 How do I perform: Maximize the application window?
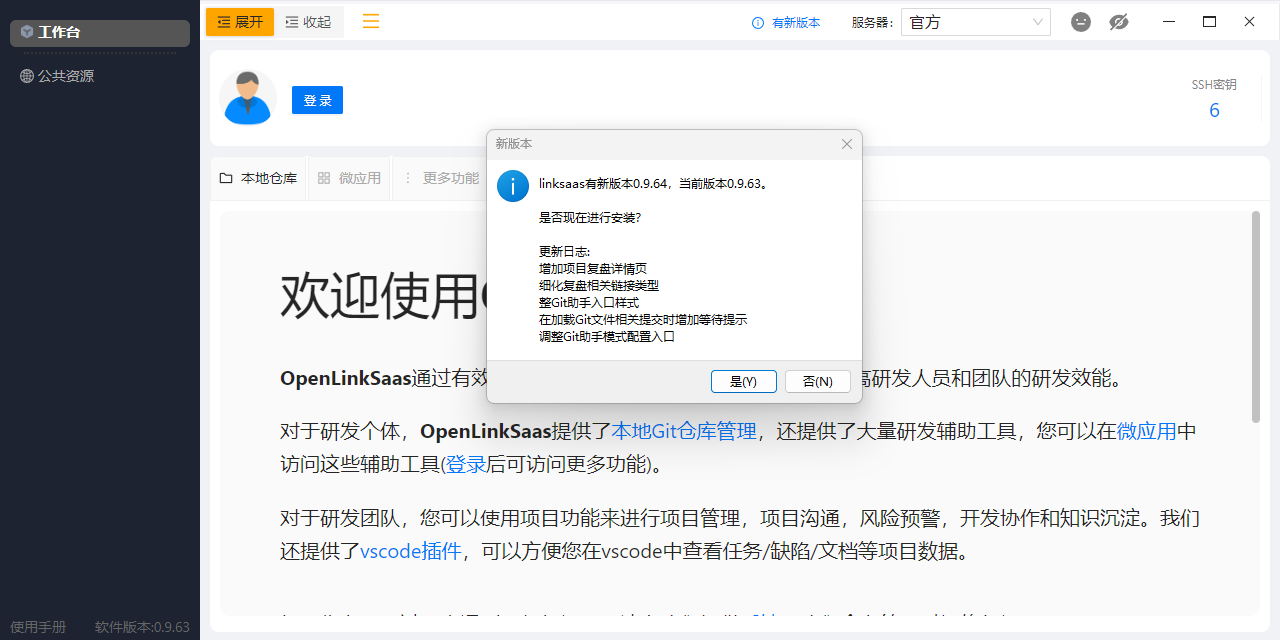pos(1209,21)
